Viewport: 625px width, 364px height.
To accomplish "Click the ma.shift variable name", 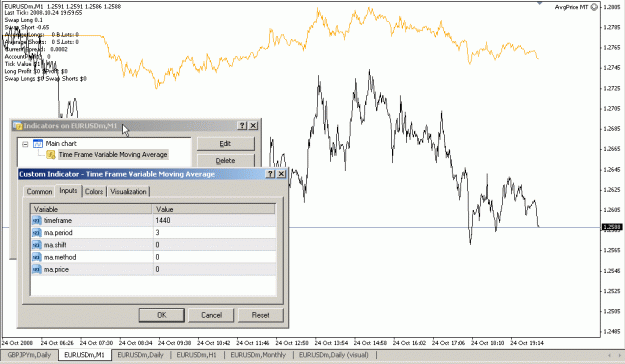I will tap(55, 245).
